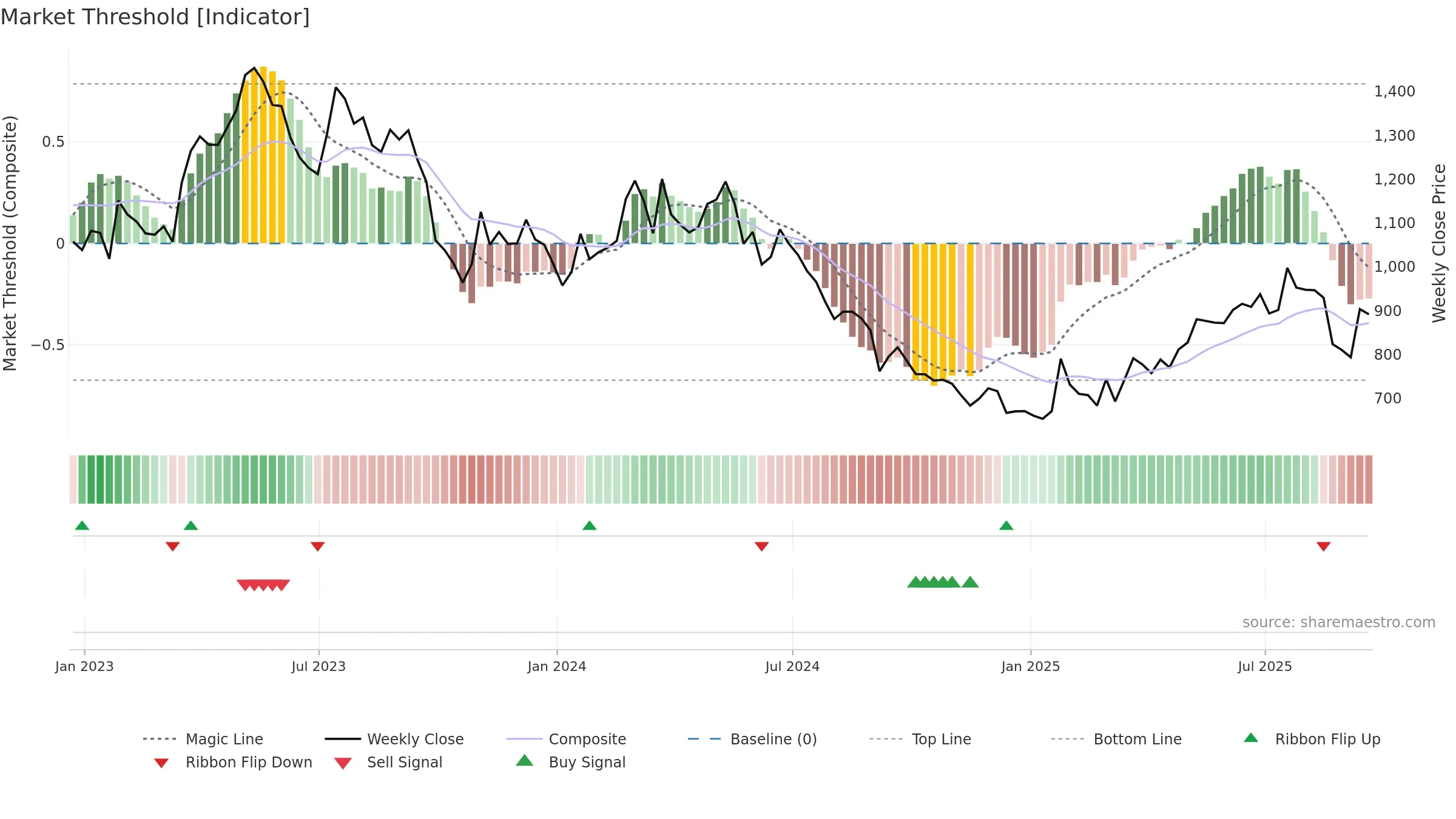Viewport: 1456px width, 819px height.
Task: Click the 700 price axis label
Action: (1388, 399)
